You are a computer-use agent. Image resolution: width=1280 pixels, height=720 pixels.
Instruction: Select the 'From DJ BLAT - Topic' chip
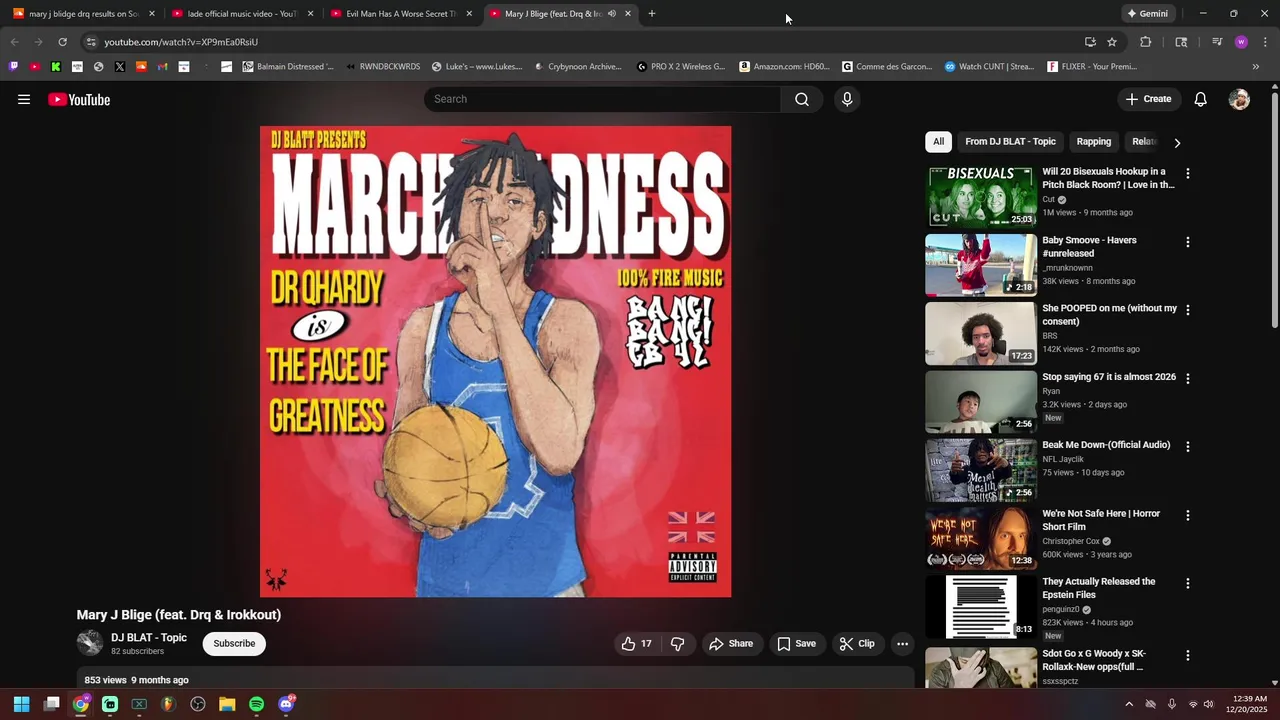[1010, 142]
